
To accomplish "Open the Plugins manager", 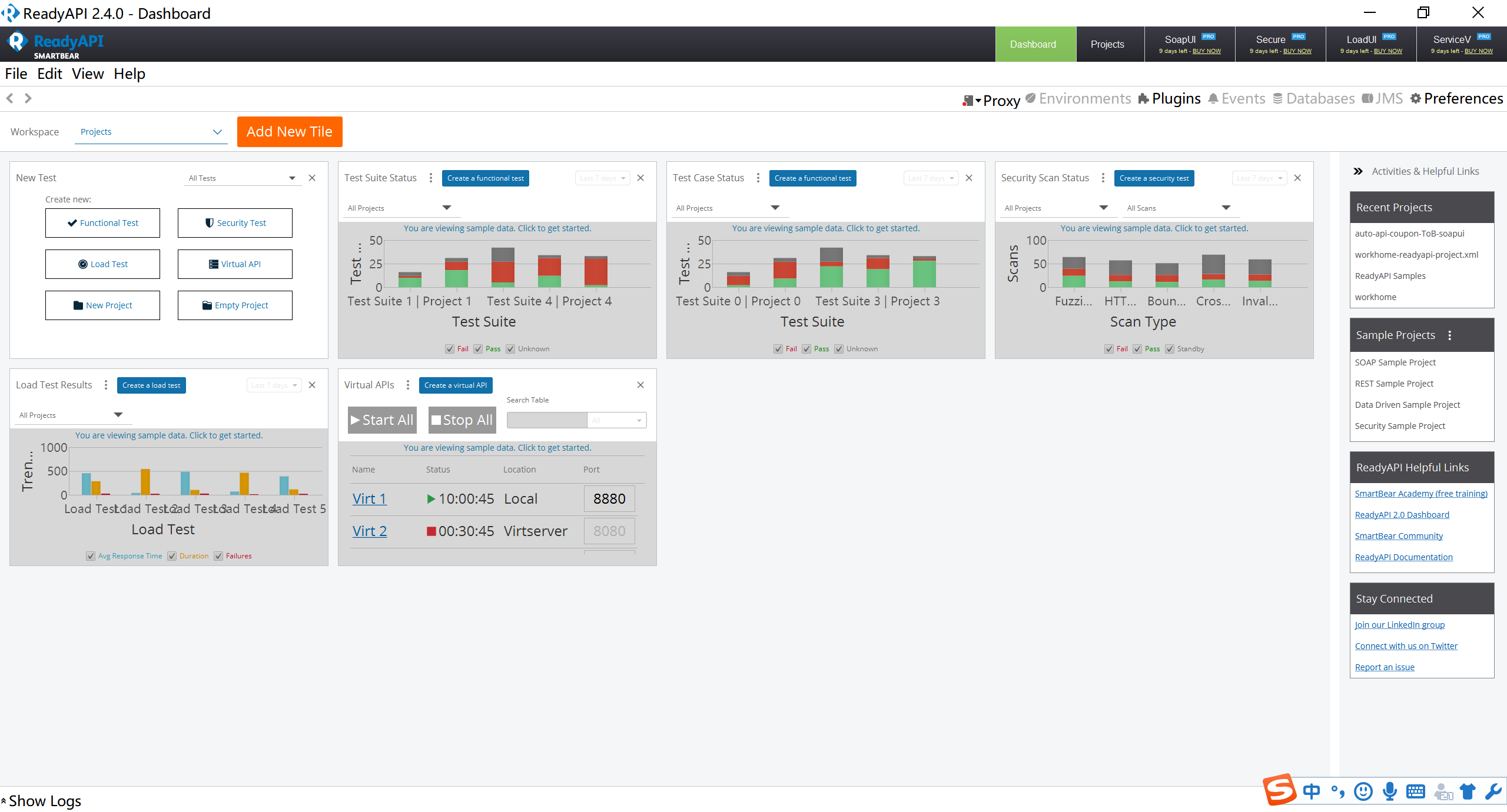I will (x=1169, y=99).
